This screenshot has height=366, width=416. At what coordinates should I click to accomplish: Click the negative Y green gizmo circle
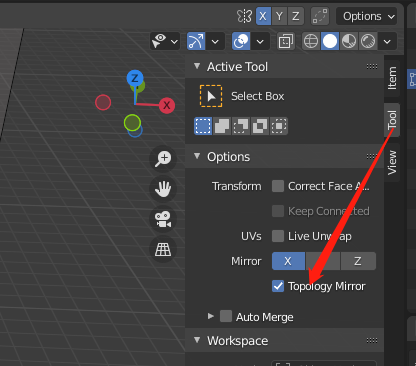(x=132, y=122)
